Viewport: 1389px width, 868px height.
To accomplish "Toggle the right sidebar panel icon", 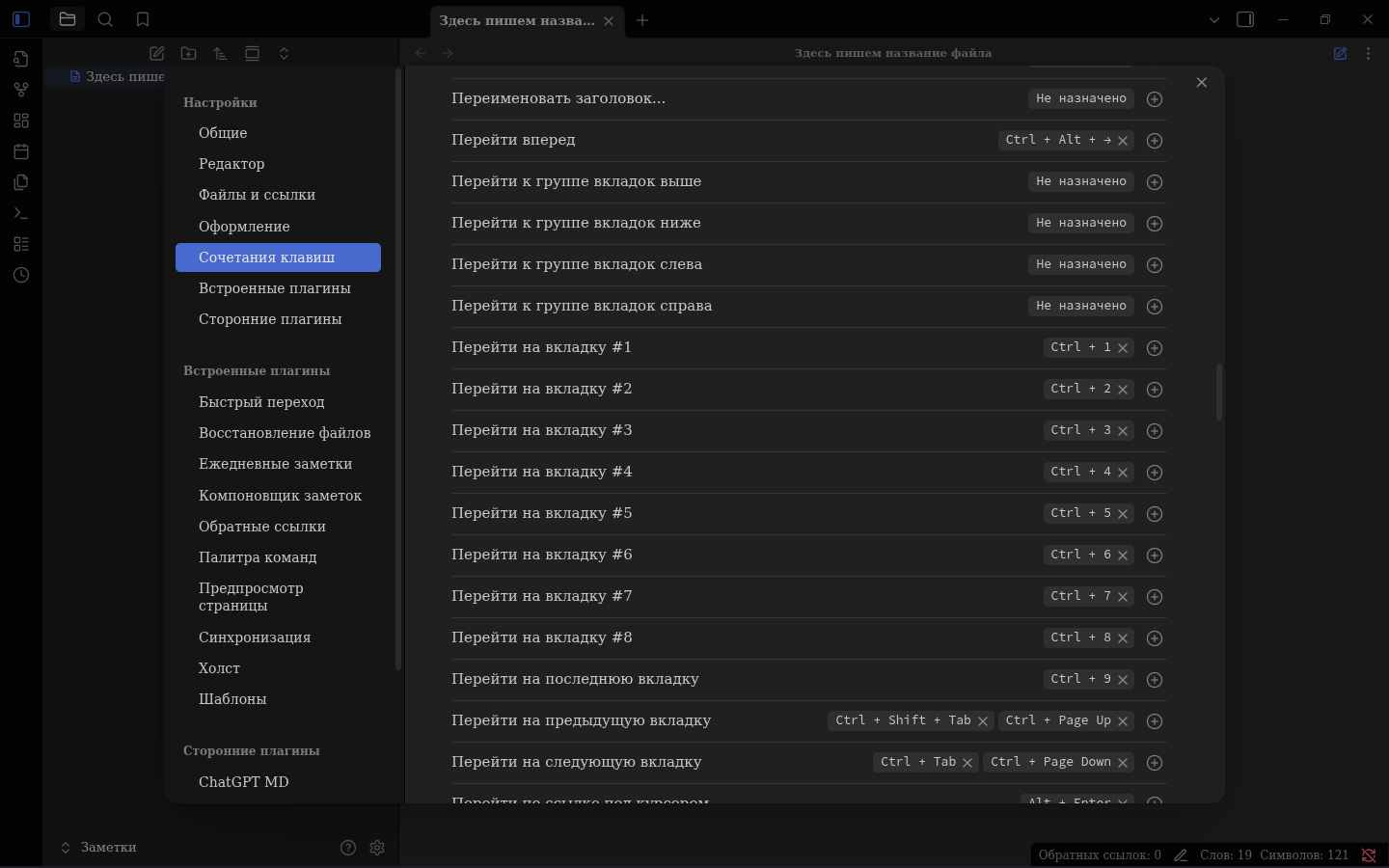I will (1245, 19).
